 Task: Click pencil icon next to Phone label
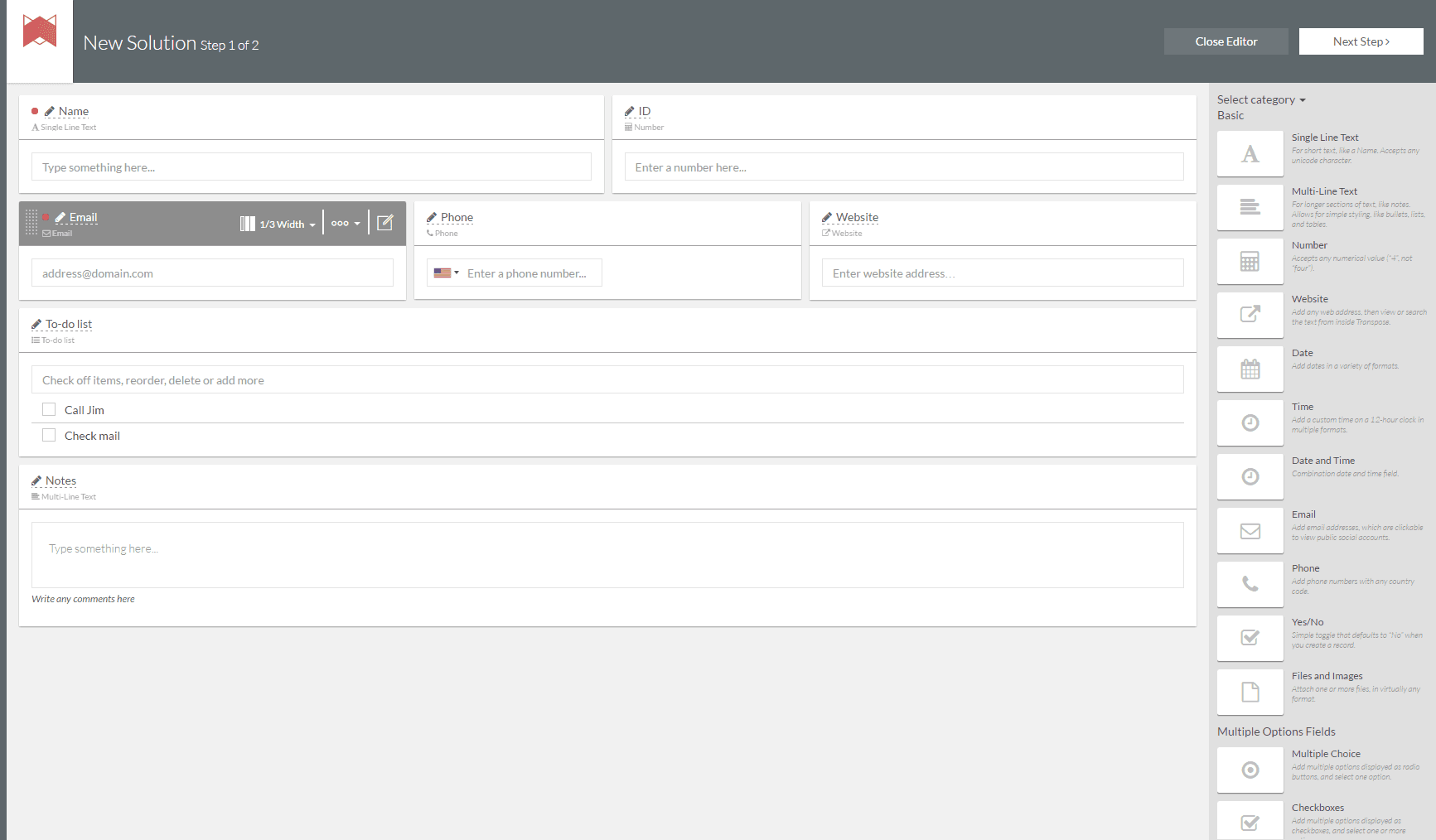tap(432, 217)
